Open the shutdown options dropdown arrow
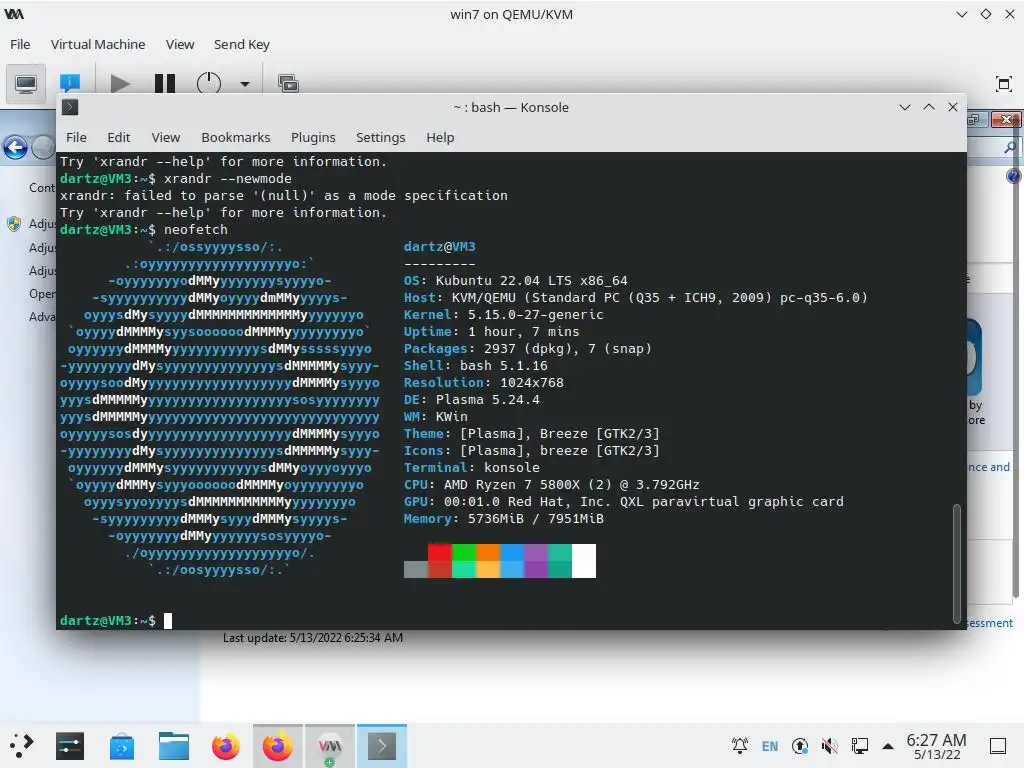The width and height of the screenshot is (1024, 768). pos(245,84)
